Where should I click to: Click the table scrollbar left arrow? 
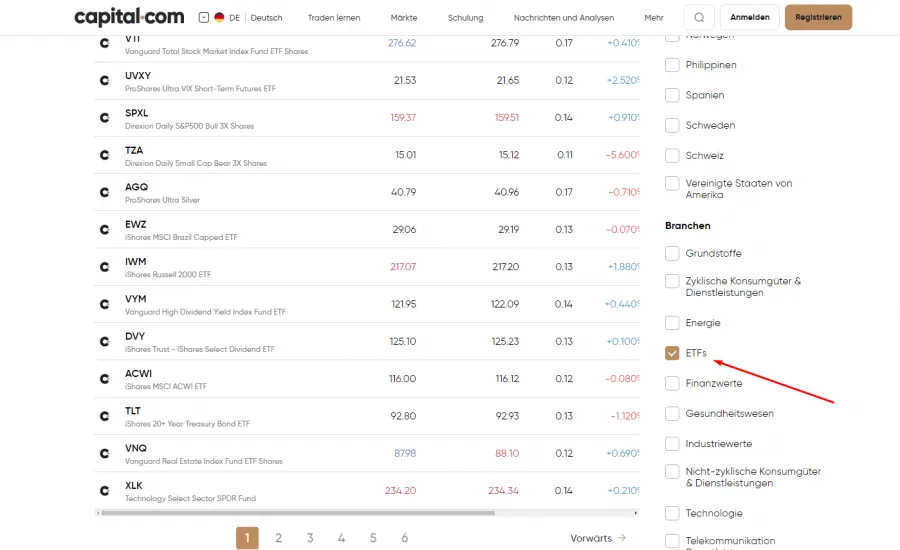pyautogui.click(x=98, y=513)
